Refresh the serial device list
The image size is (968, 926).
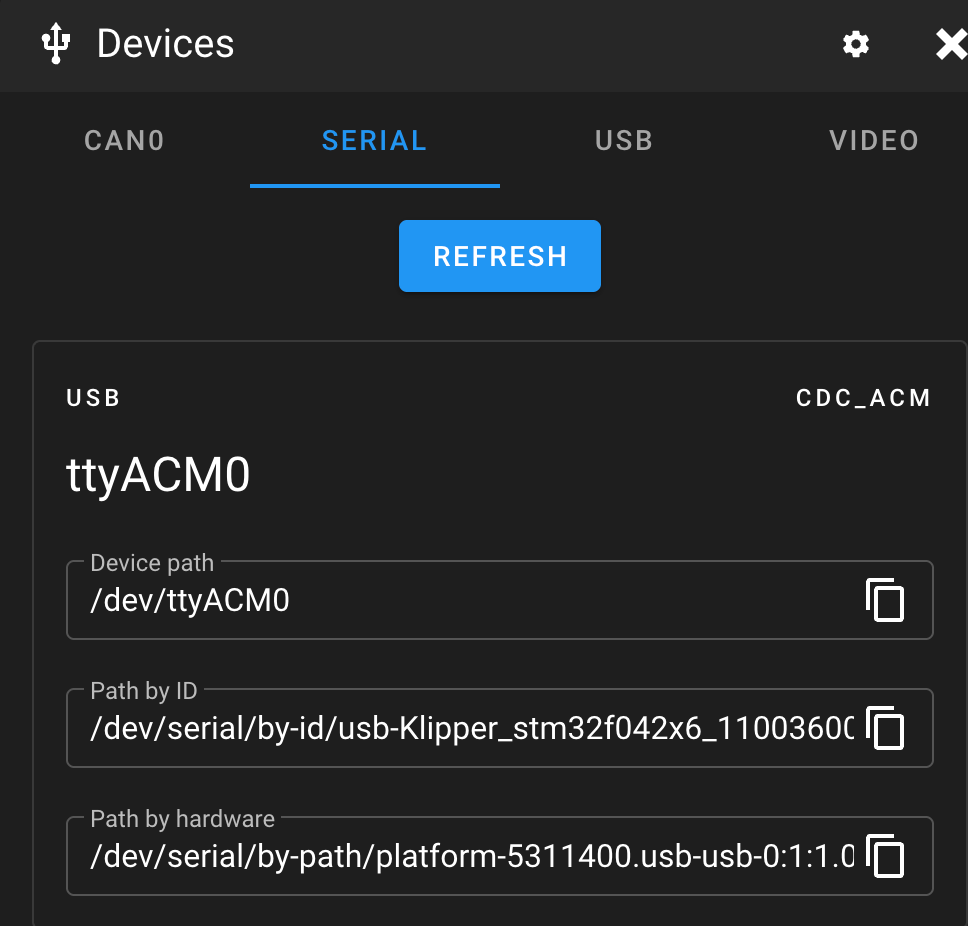(500, 256)
